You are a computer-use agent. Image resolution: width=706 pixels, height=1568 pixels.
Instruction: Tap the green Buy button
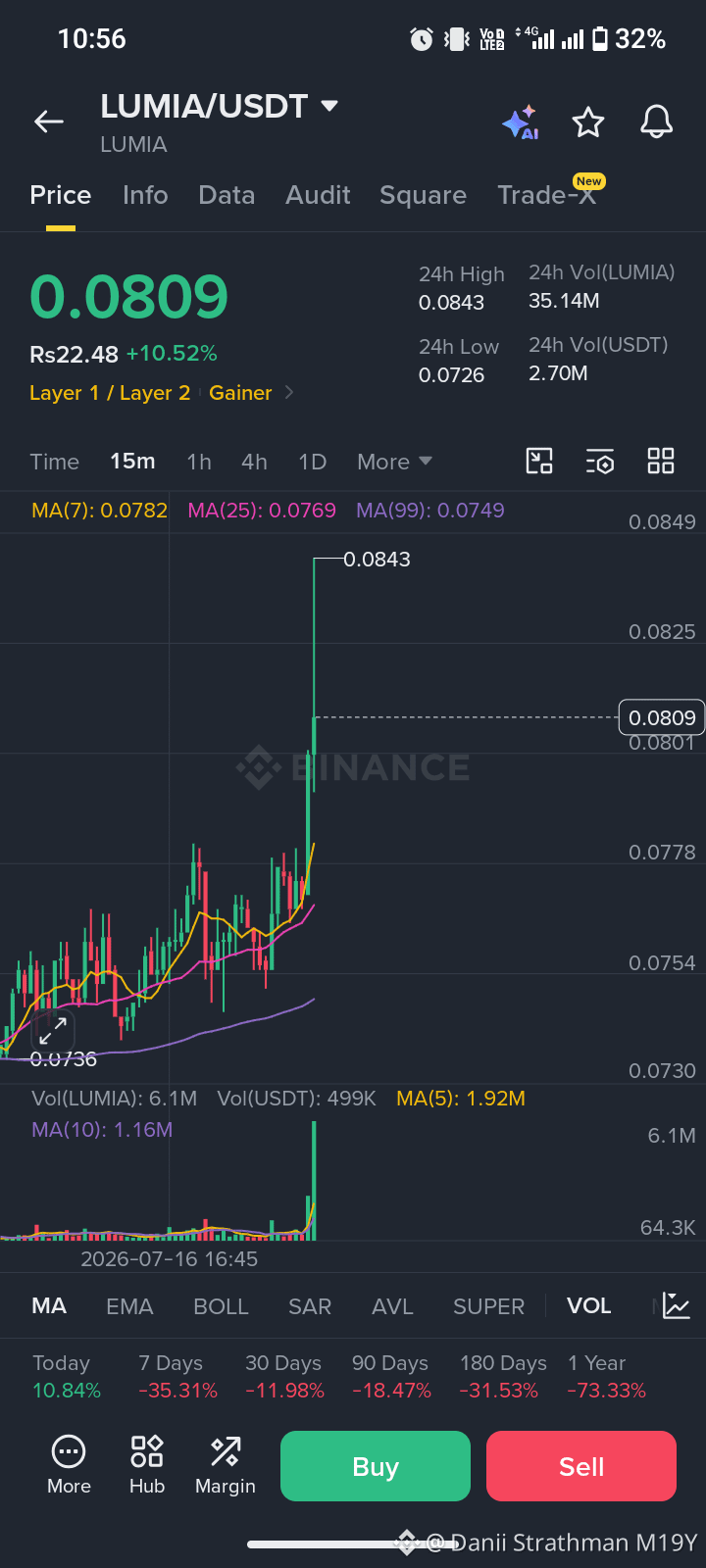(376, 1466)
